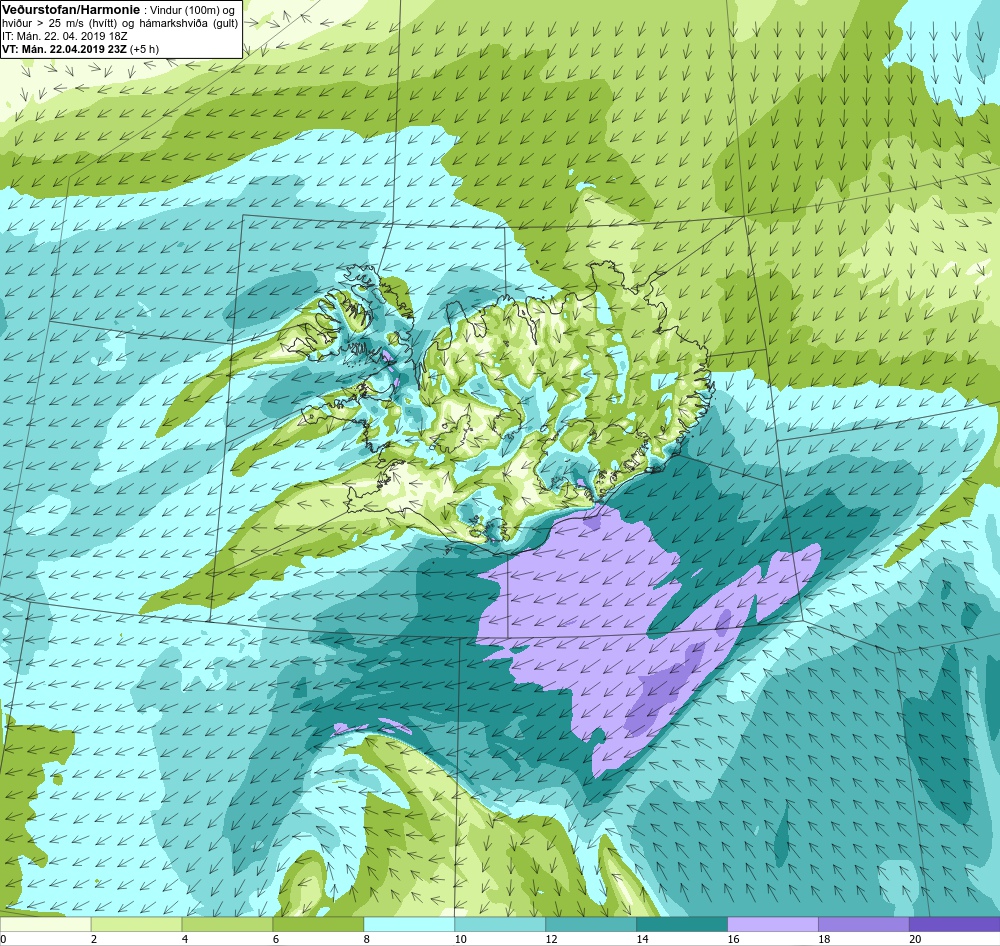
Task: Click the 'VT: Mán. 22.04.2019 23Z' valid time
Action: pyautogui.click(x=65, y=48)
